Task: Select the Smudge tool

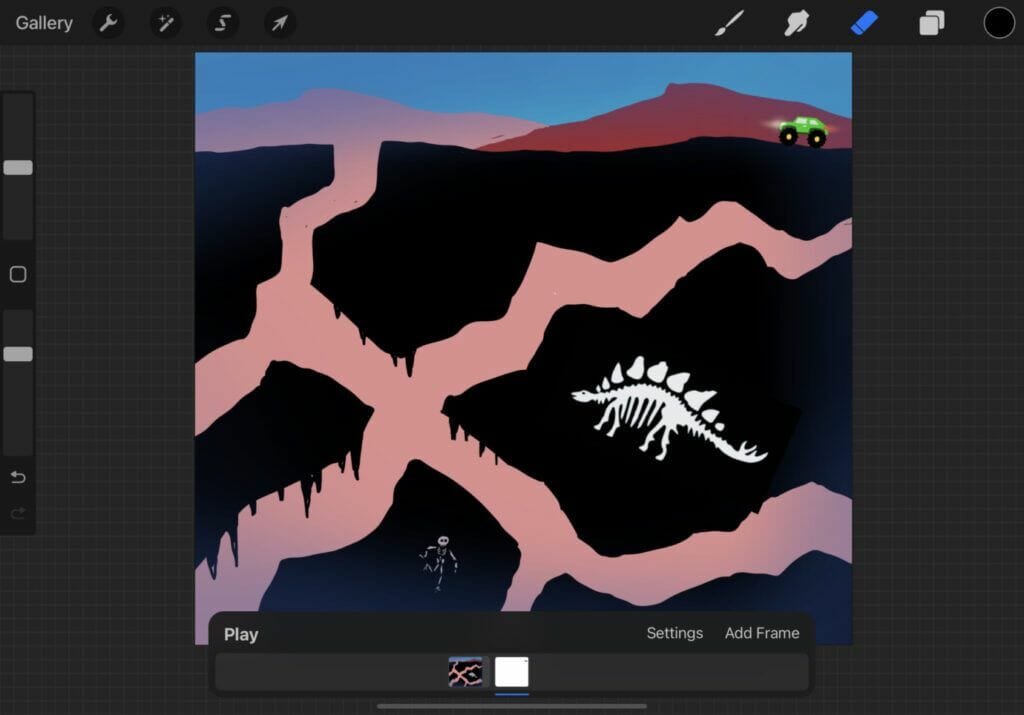Action: point(797,23)
